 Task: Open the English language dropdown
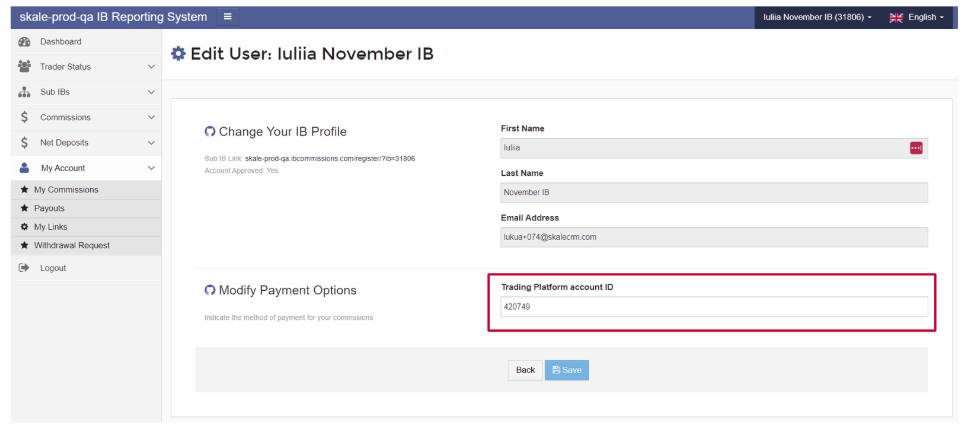click(916, 17)
